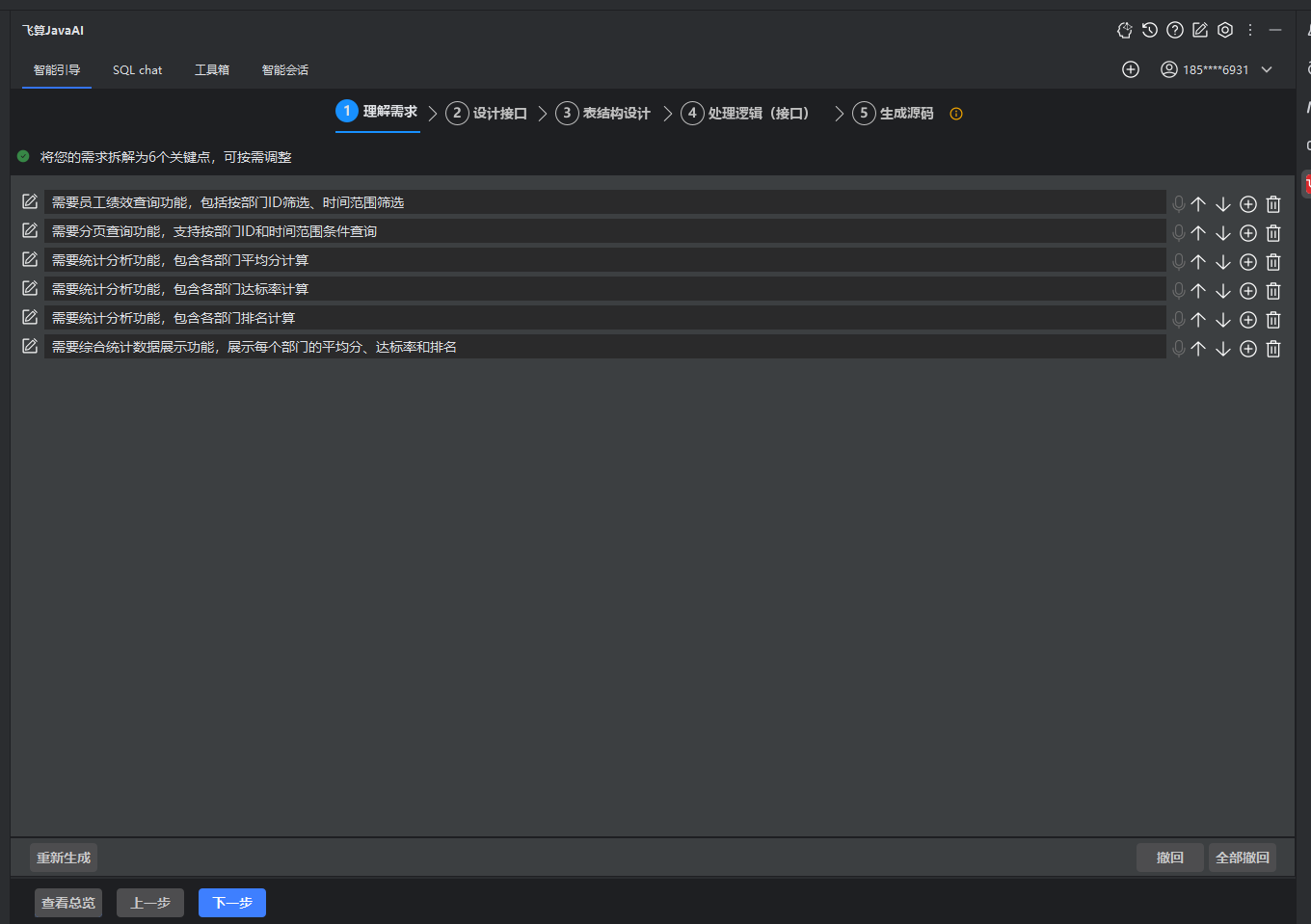Move the 综合统计数据展示 row up
Viewport: 1311px width, 924px height.
click(1198, 349)
